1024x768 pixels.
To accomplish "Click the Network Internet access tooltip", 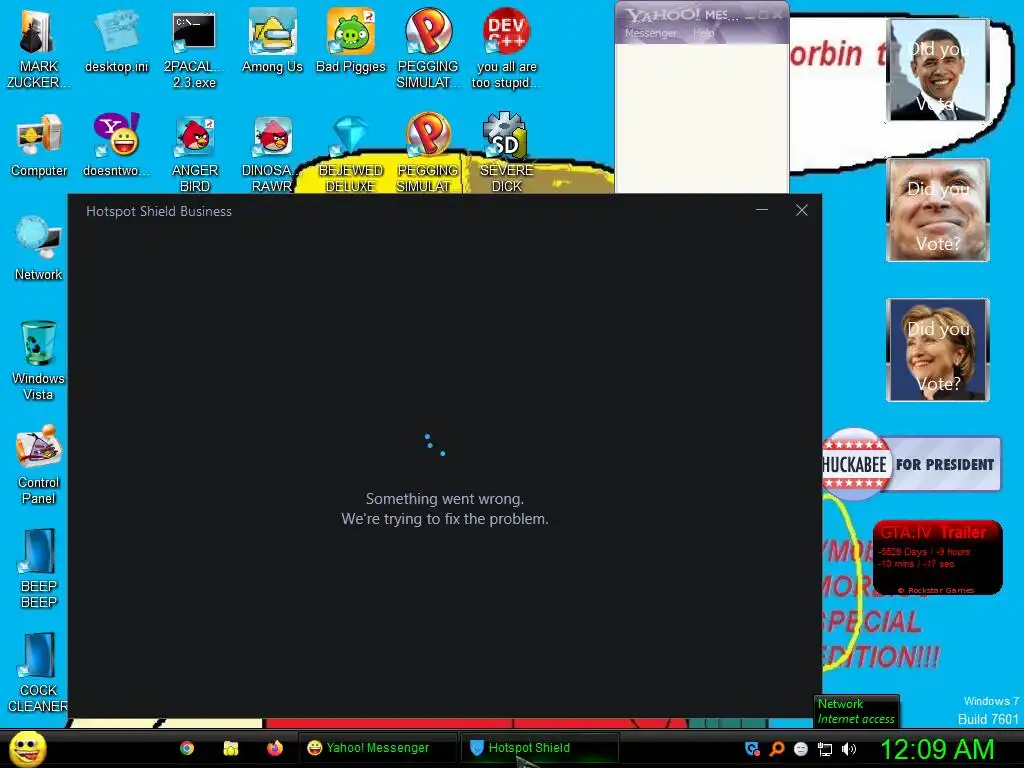I will (x=856, y=711).
